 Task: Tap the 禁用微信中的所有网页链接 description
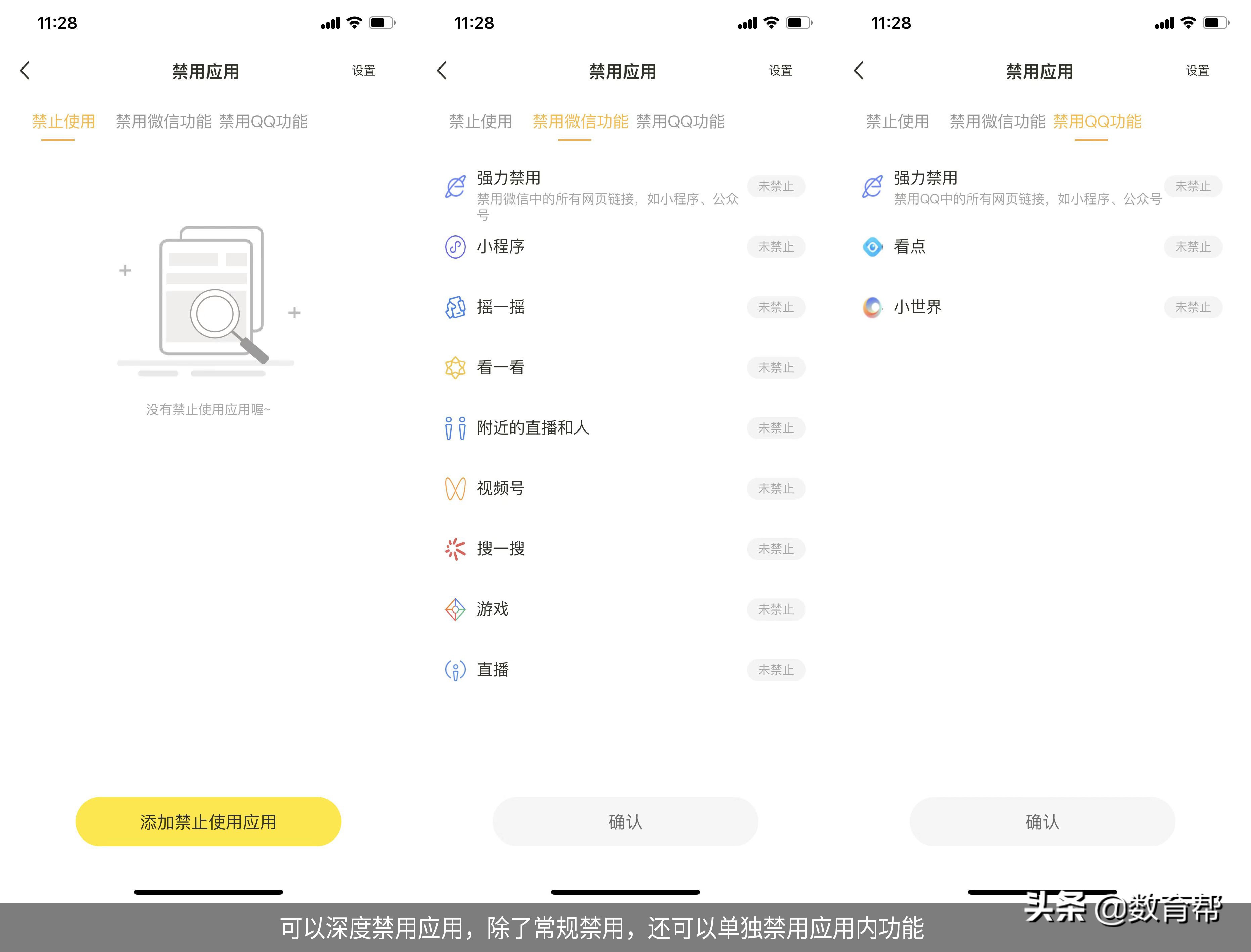(x=608, y=207)
